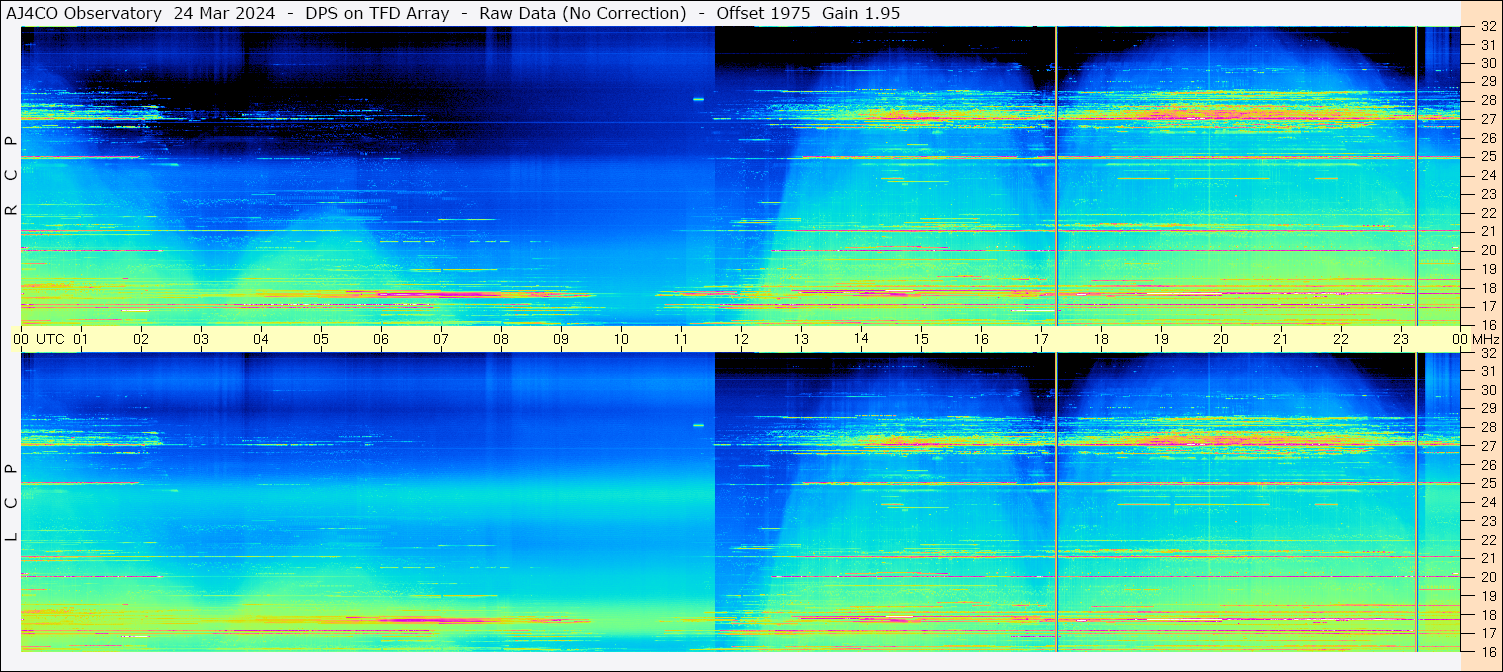Click the 'L C P' vertical panel label
The image size is (1503, 672).
11,503
